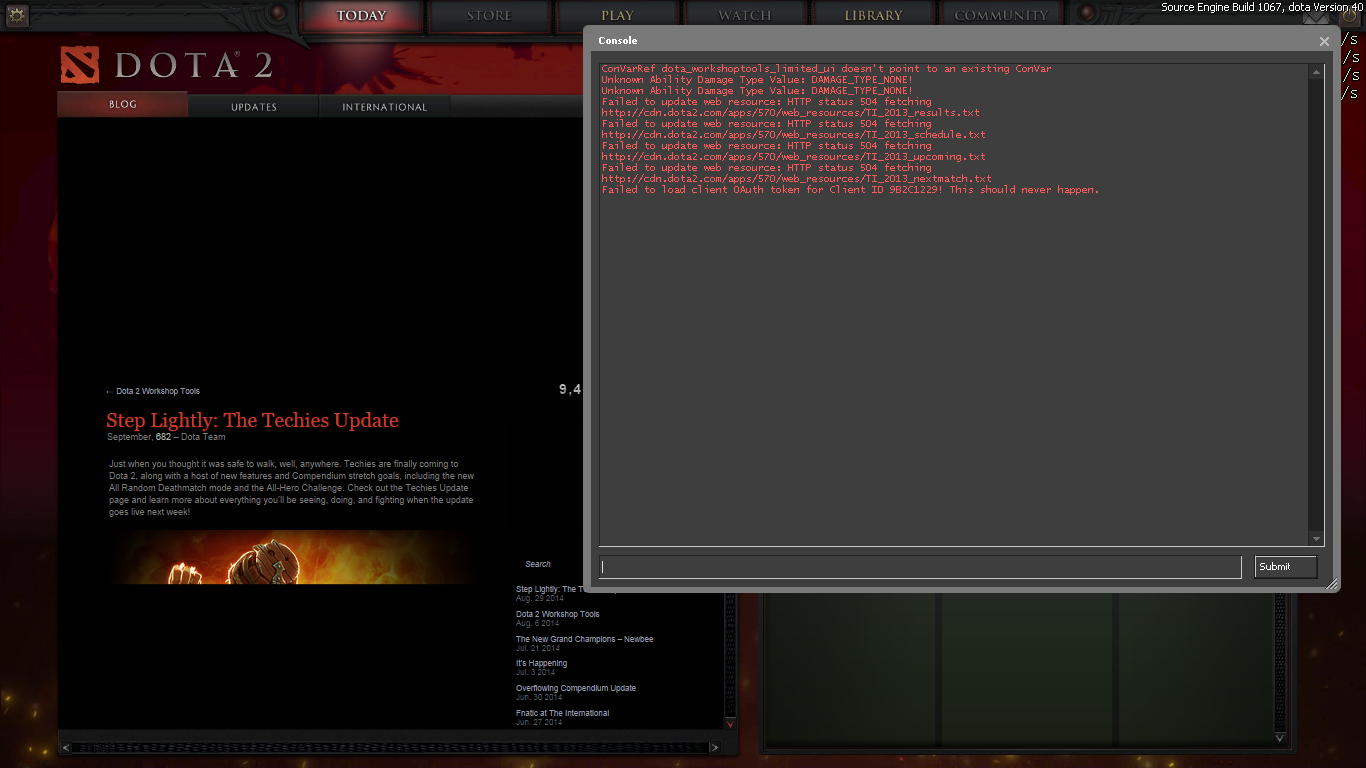Open the Community tab
Viewport: 1366px width, 768px height.
coord(1001,16)
